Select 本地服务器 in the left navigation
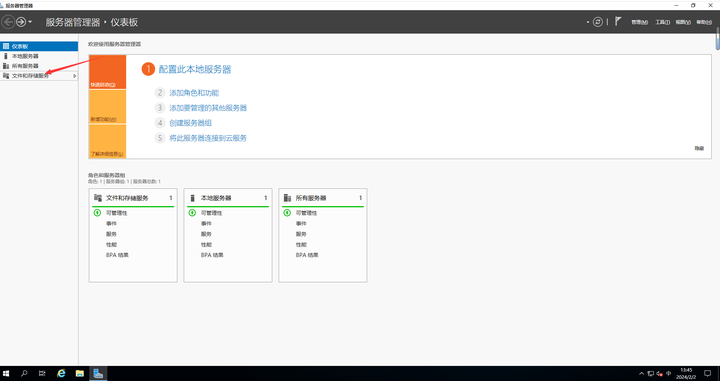The image size is (720, 381). [39, 56]
